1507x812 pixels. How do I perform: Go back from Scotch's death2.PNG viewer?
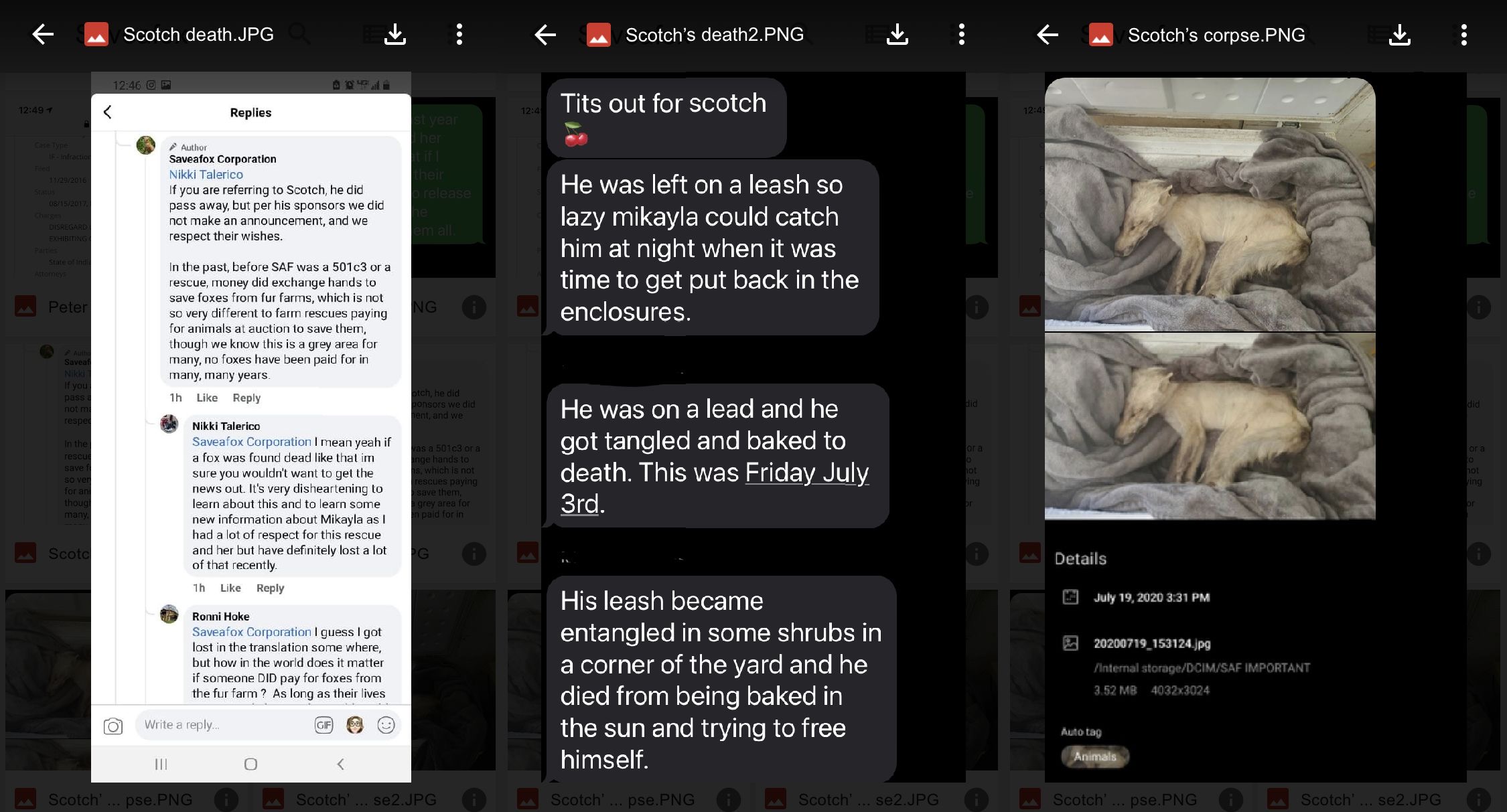(x=545, y=34)
